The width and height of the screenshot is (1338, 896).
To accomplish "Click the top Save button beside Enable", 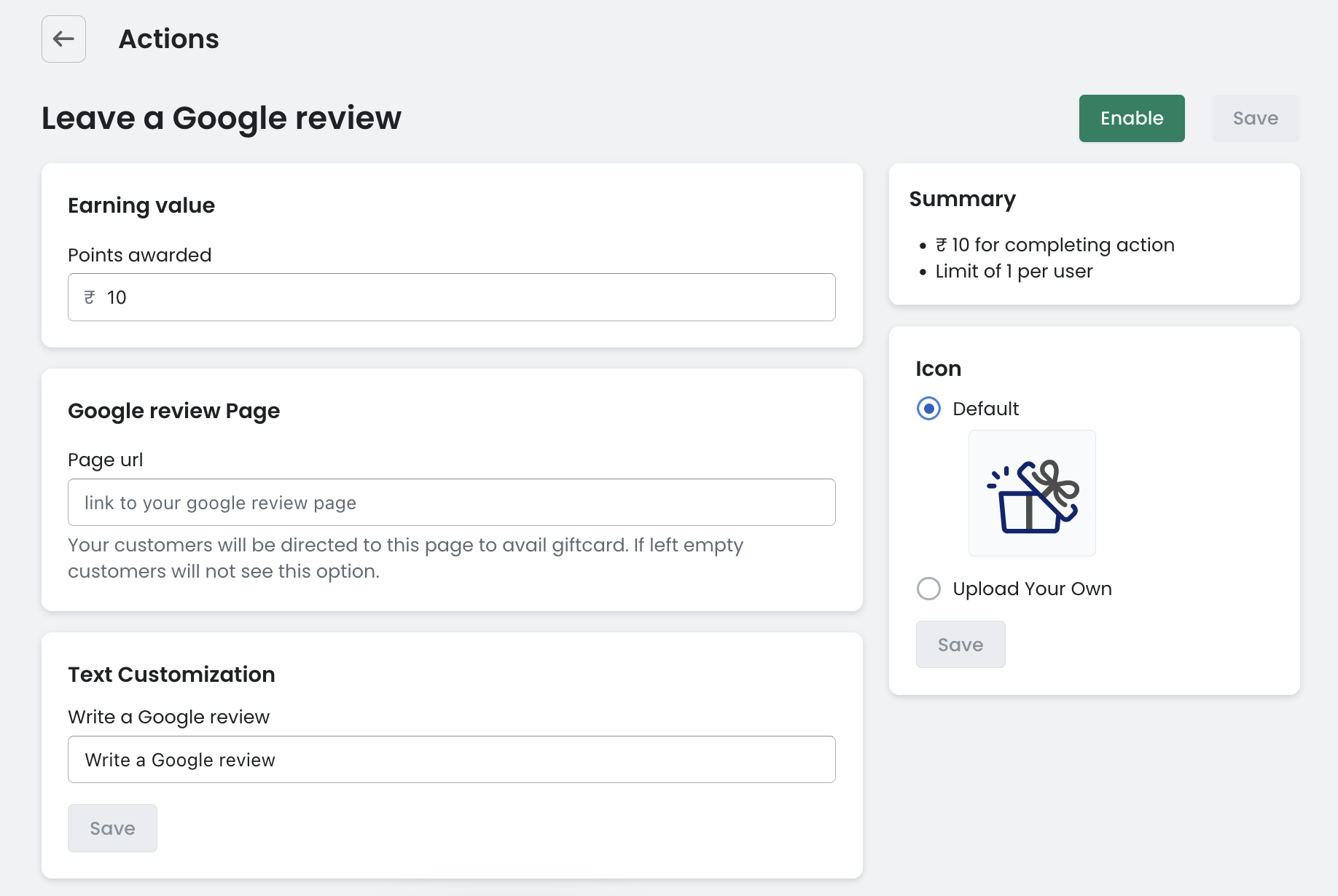I will pos(1255,119).
